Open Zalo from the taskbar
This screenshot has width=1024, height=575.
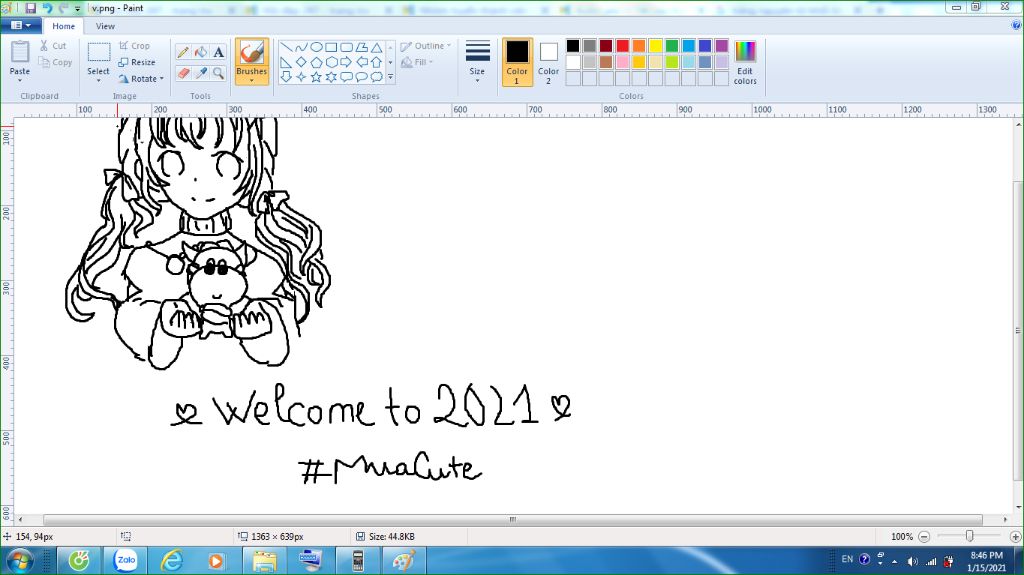click(125, 560)
